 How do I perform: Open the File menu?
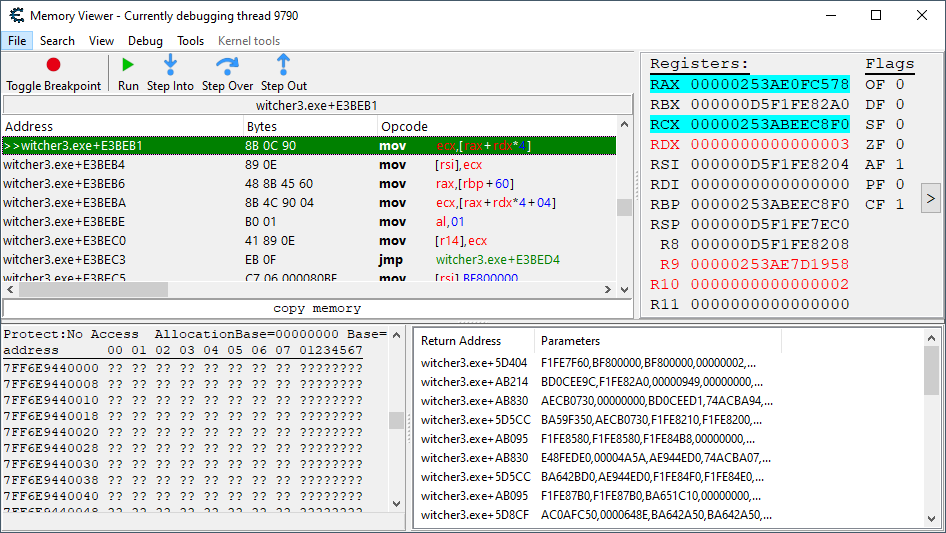(17, 41)
